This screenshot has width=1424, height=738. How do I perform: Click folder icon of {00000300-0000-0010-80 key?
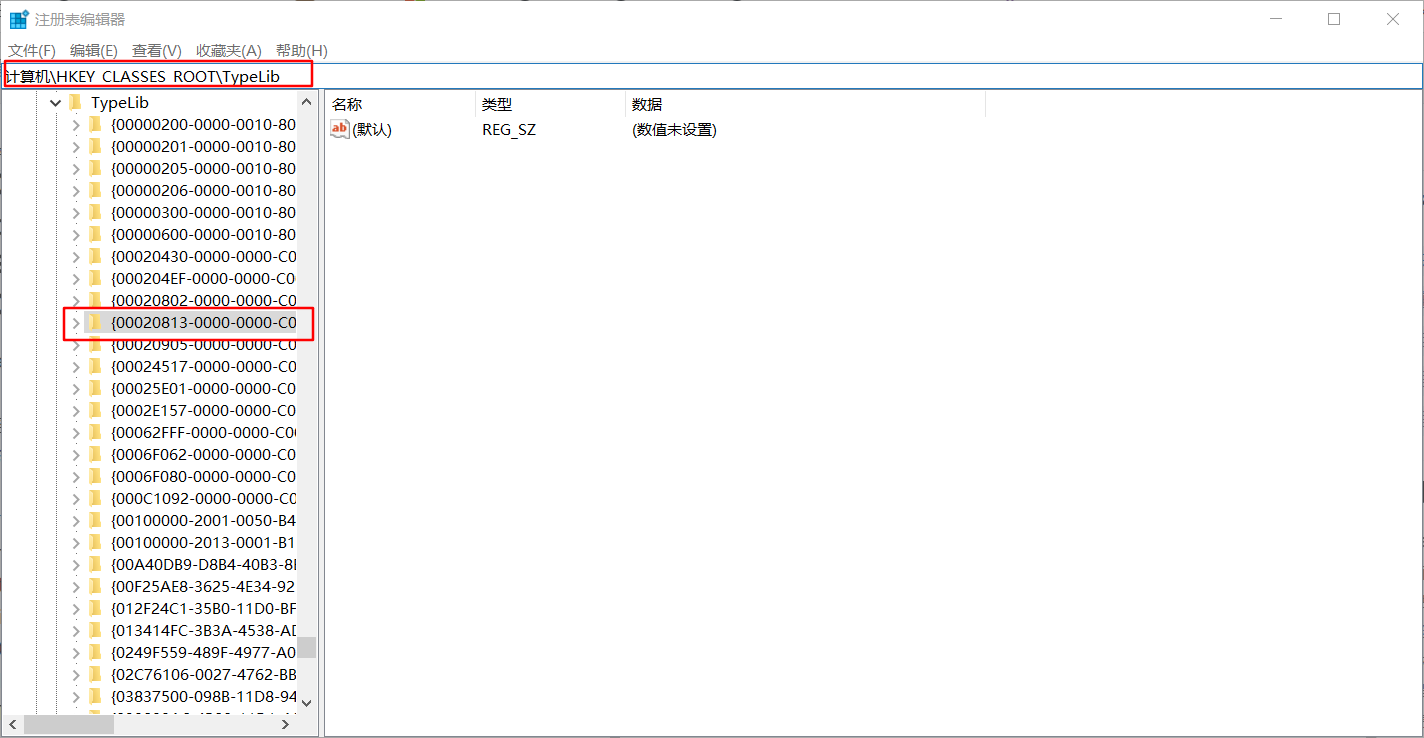tap(96, 212)
